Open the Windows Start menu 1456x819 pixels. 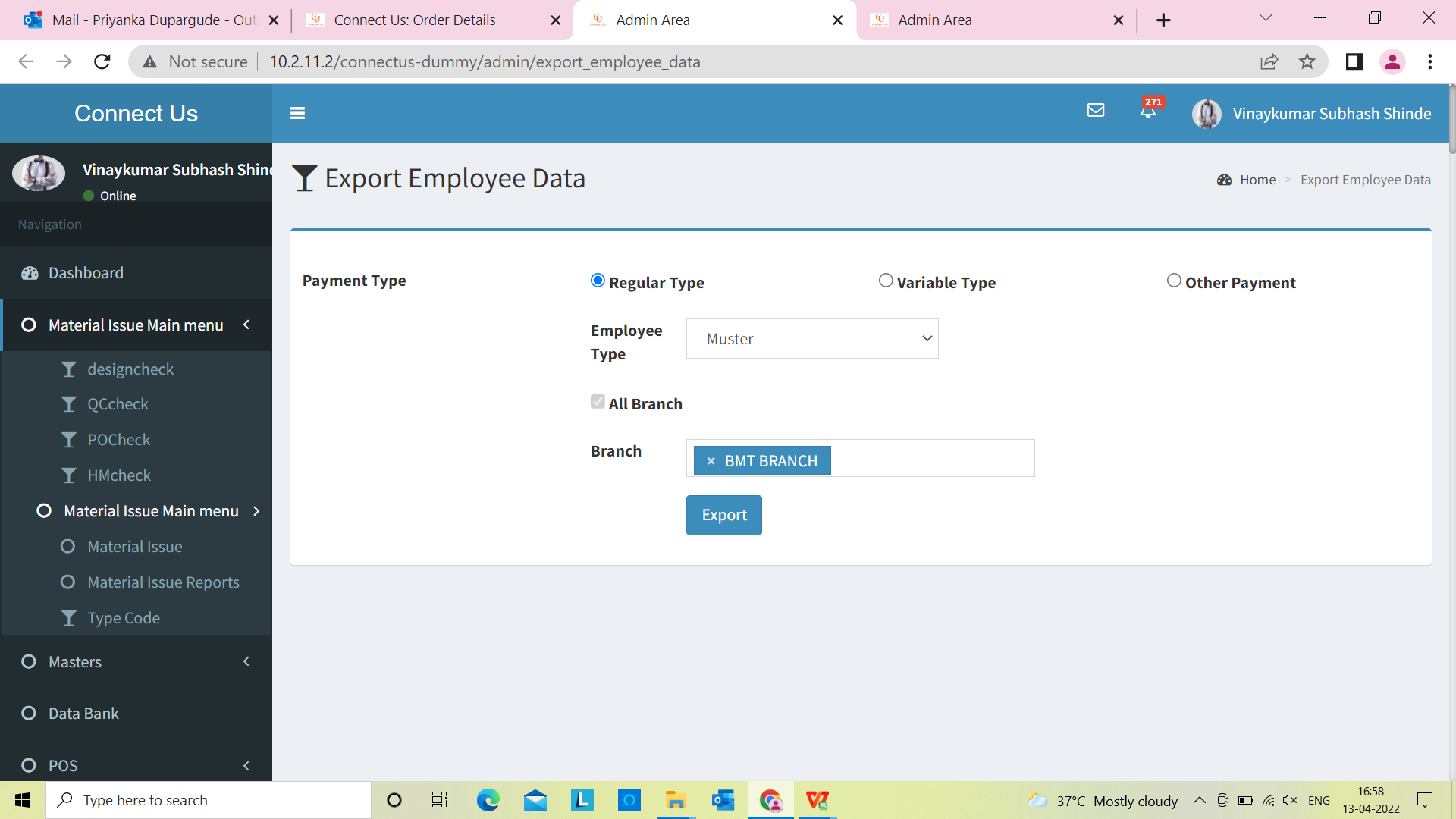[x=23, y=800]
